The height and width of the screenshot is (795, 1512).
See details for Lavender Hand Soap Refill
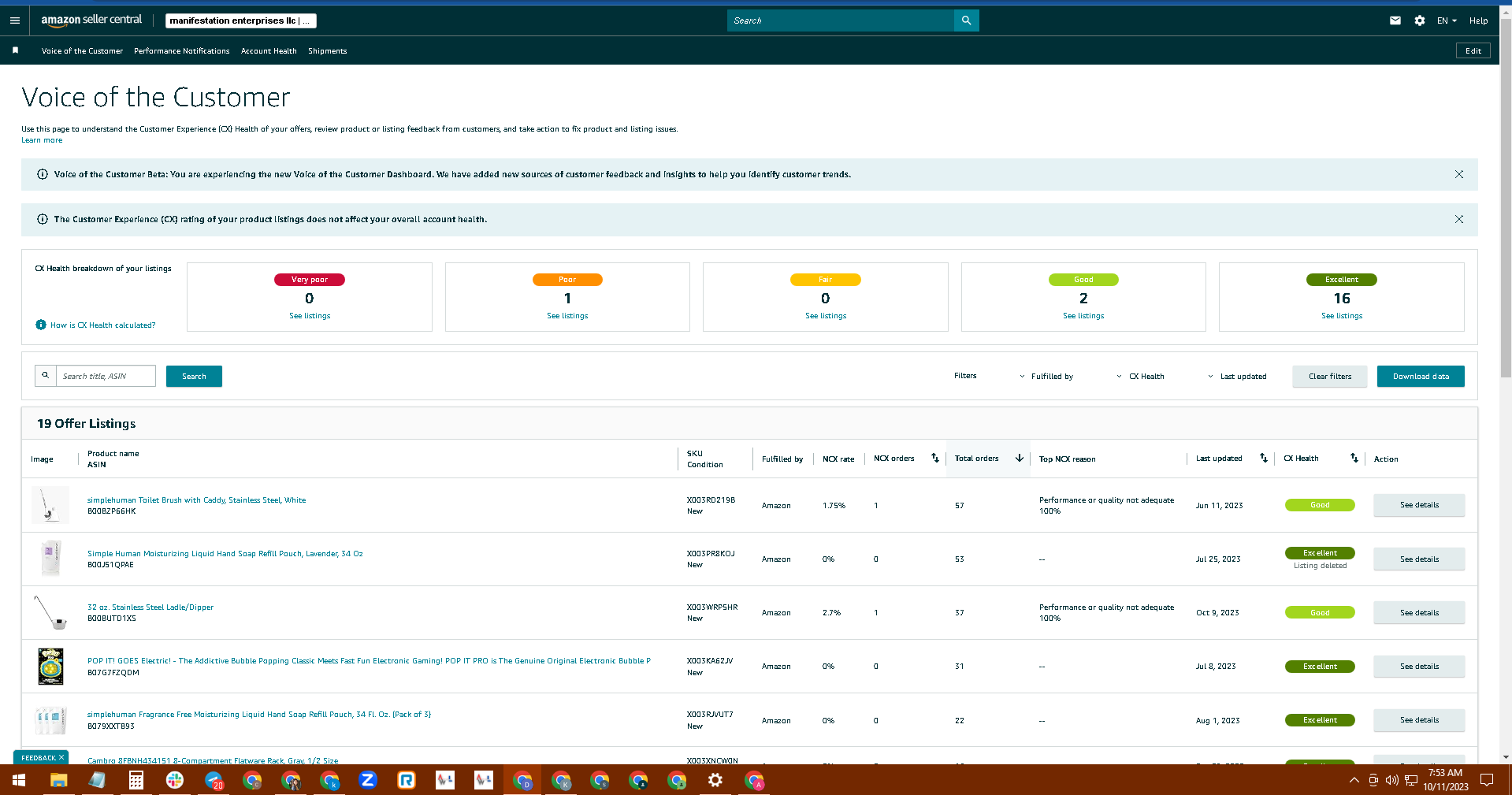click(1419, 559)
